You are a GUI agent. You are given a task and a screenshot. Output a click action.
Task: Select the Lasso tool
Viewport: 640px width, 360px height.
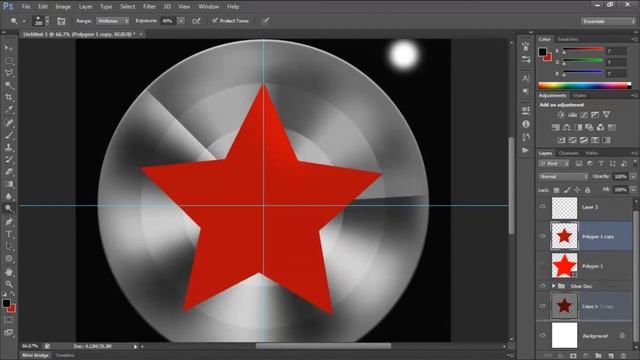tap(9, 73)
